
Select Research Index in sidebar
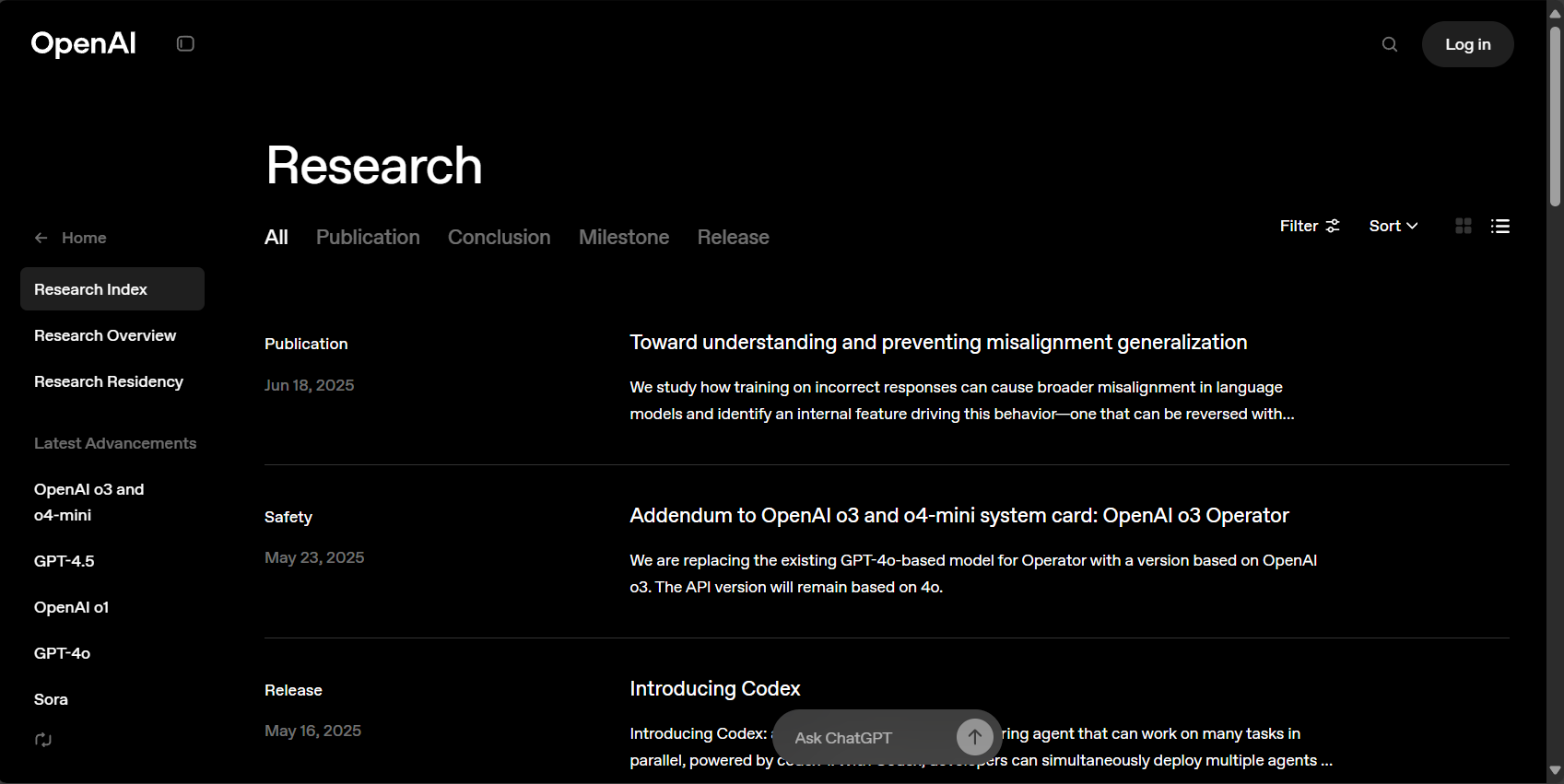[x=112, y=289]
